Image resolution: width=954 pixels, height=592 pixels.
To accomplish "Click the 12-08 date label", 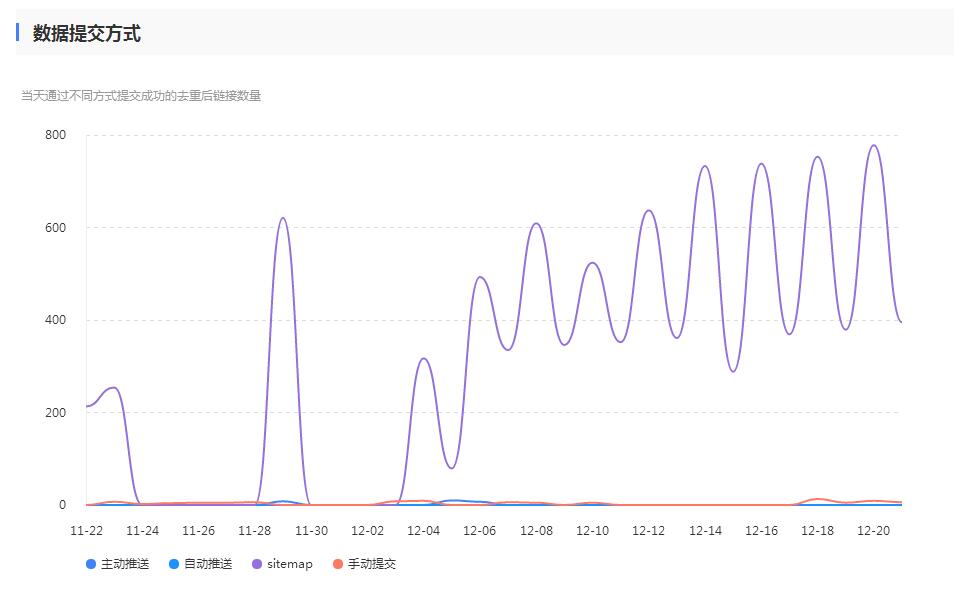I will pyautogui.click(x=536, y=531).
